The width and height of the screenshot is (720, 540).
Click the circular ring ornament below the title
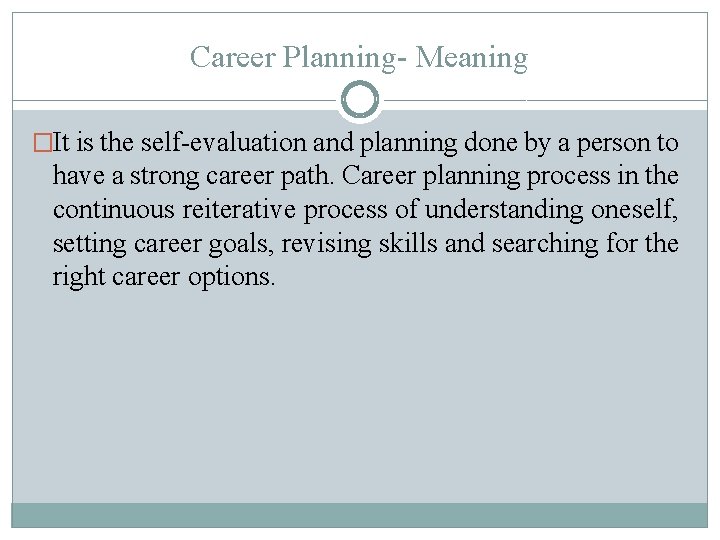(x=360, y=99)
